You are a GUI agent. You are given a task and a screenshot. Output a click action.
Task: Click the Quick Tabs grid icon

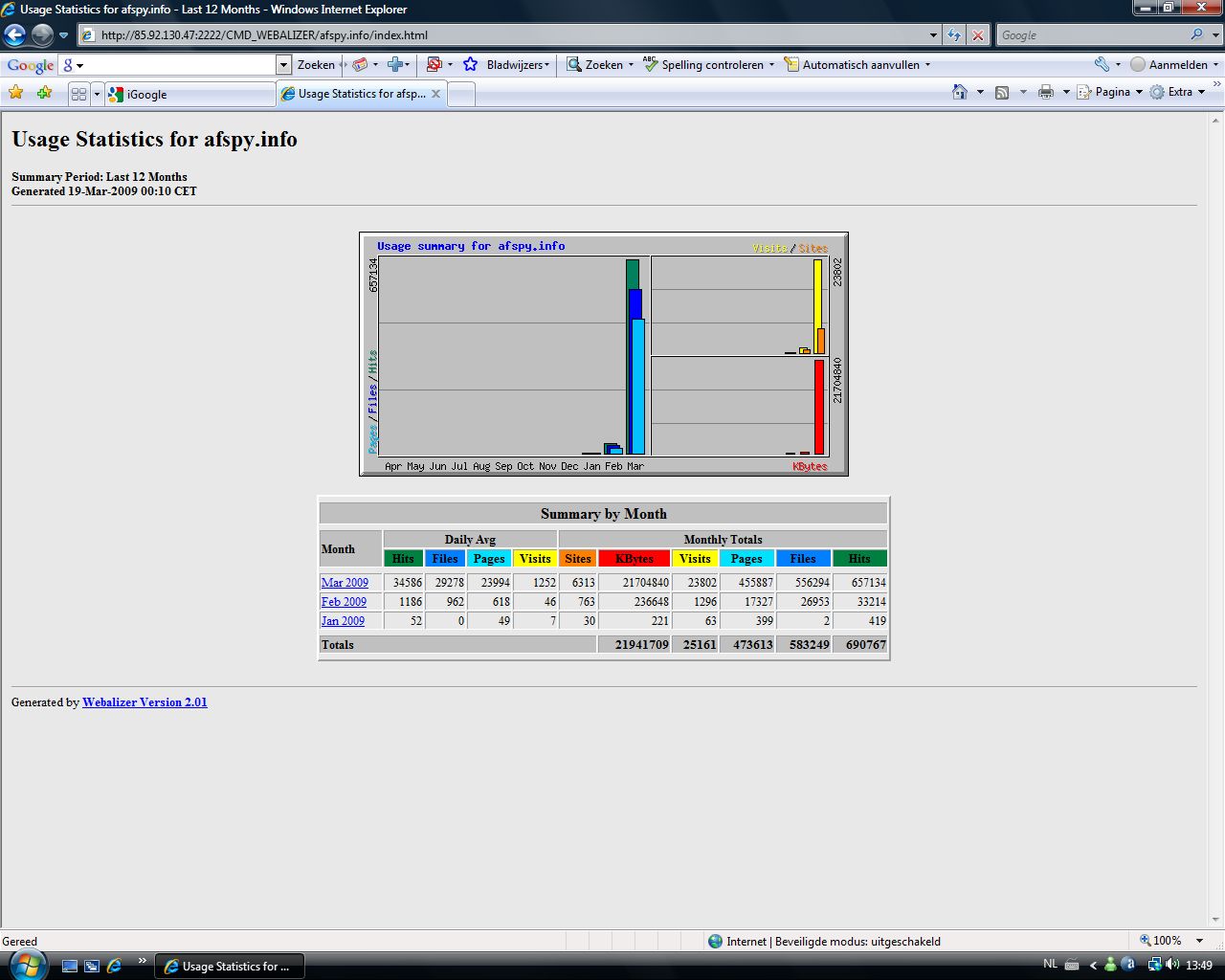point(79,94)
